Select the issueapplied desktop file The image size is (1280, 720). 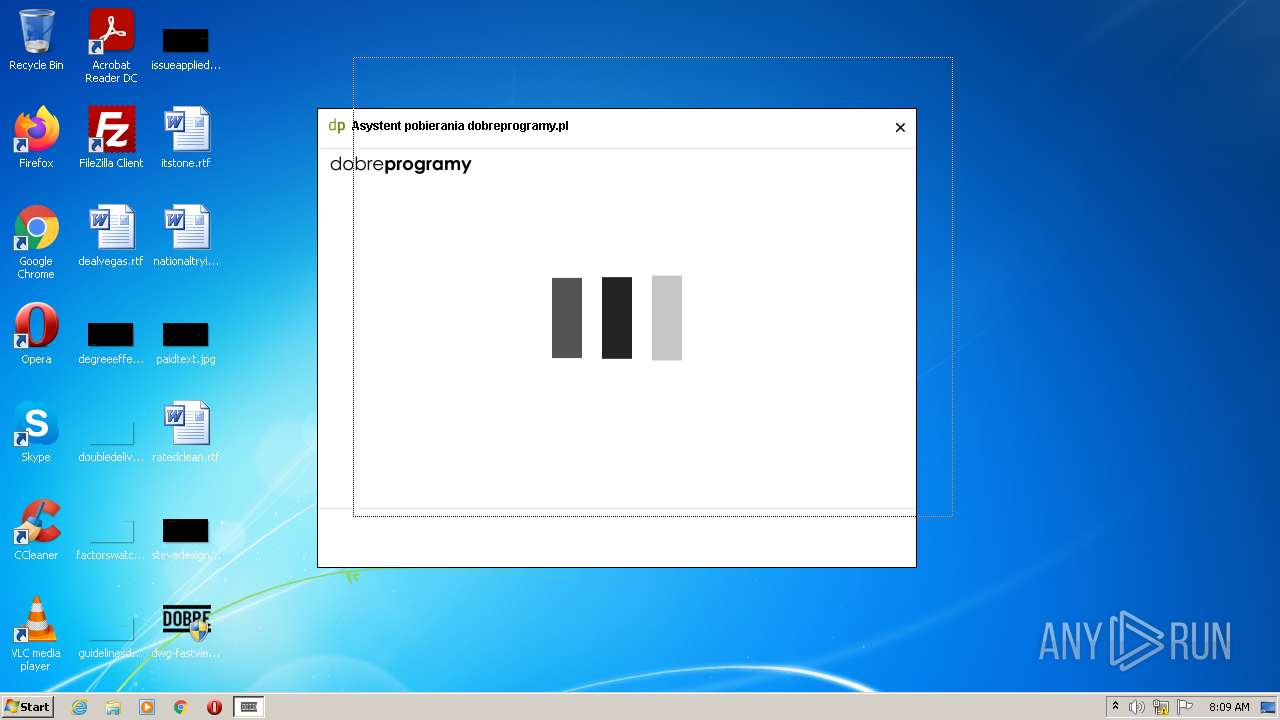pos(186,47)
